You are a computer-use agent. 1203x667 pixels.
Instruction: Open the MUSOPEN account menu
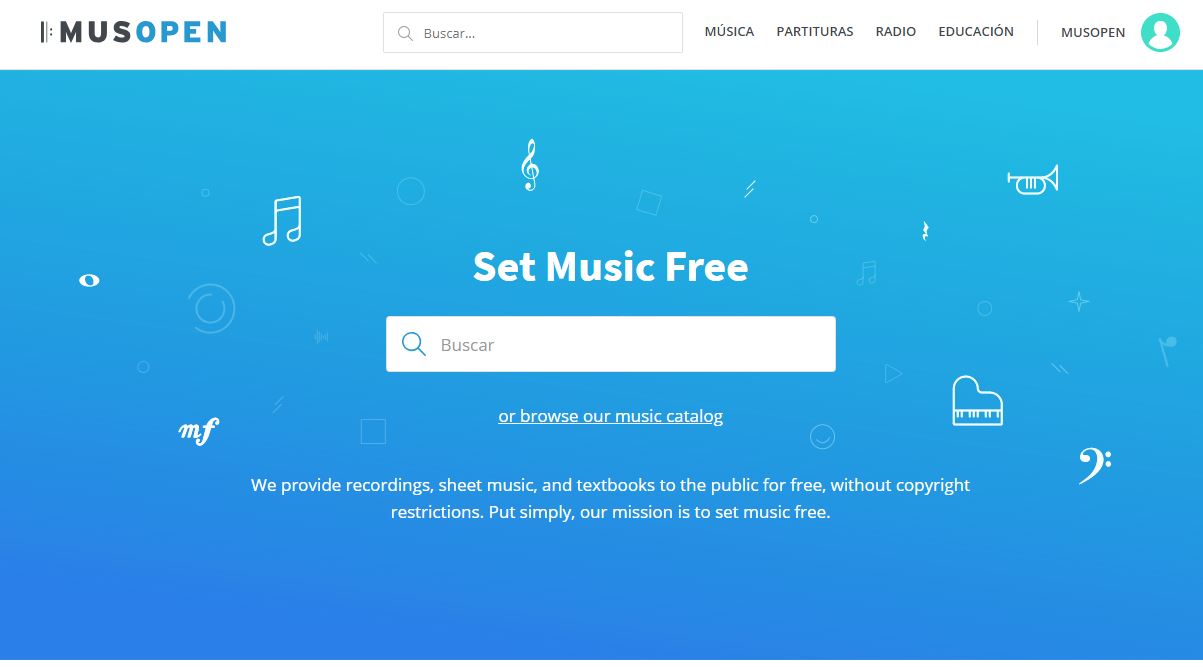pos(1093,33)
